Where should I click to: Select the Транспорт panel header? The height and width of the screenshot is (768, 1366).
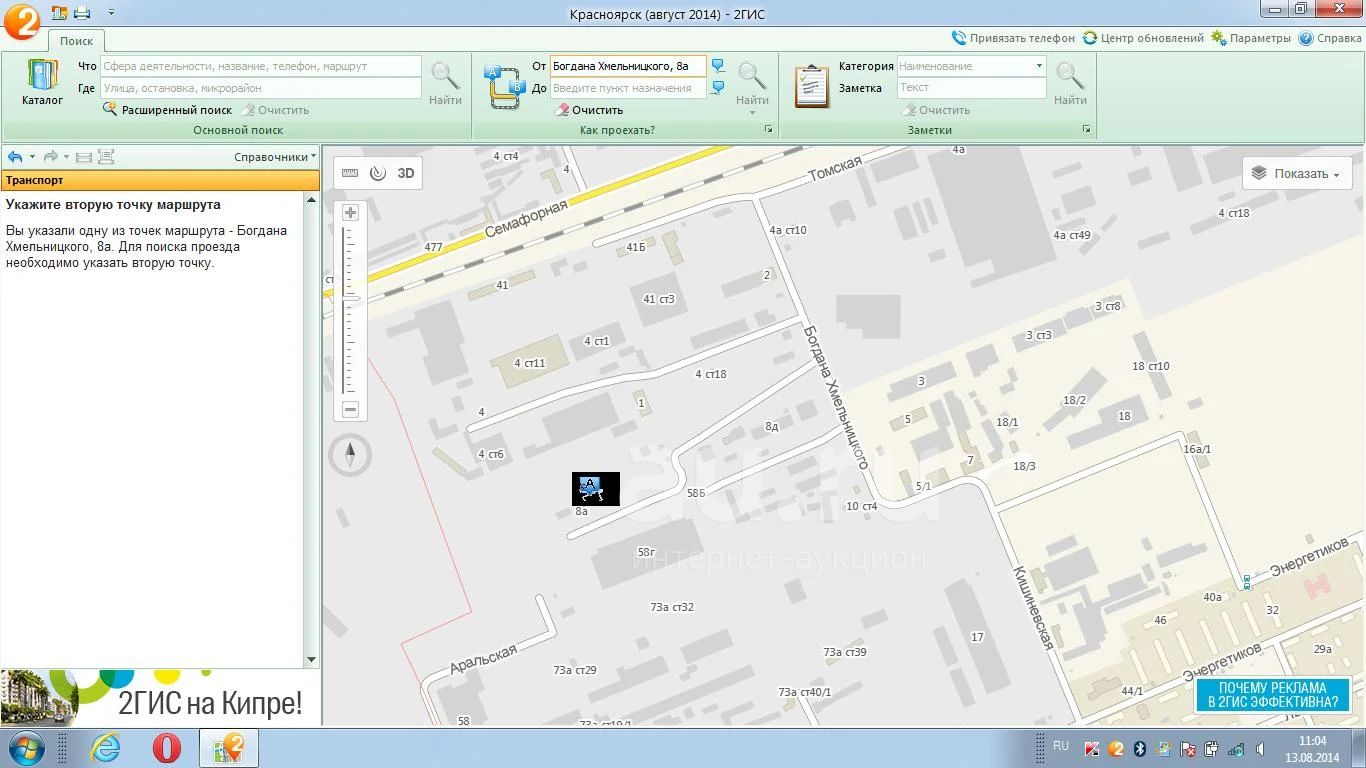point(160,180)
